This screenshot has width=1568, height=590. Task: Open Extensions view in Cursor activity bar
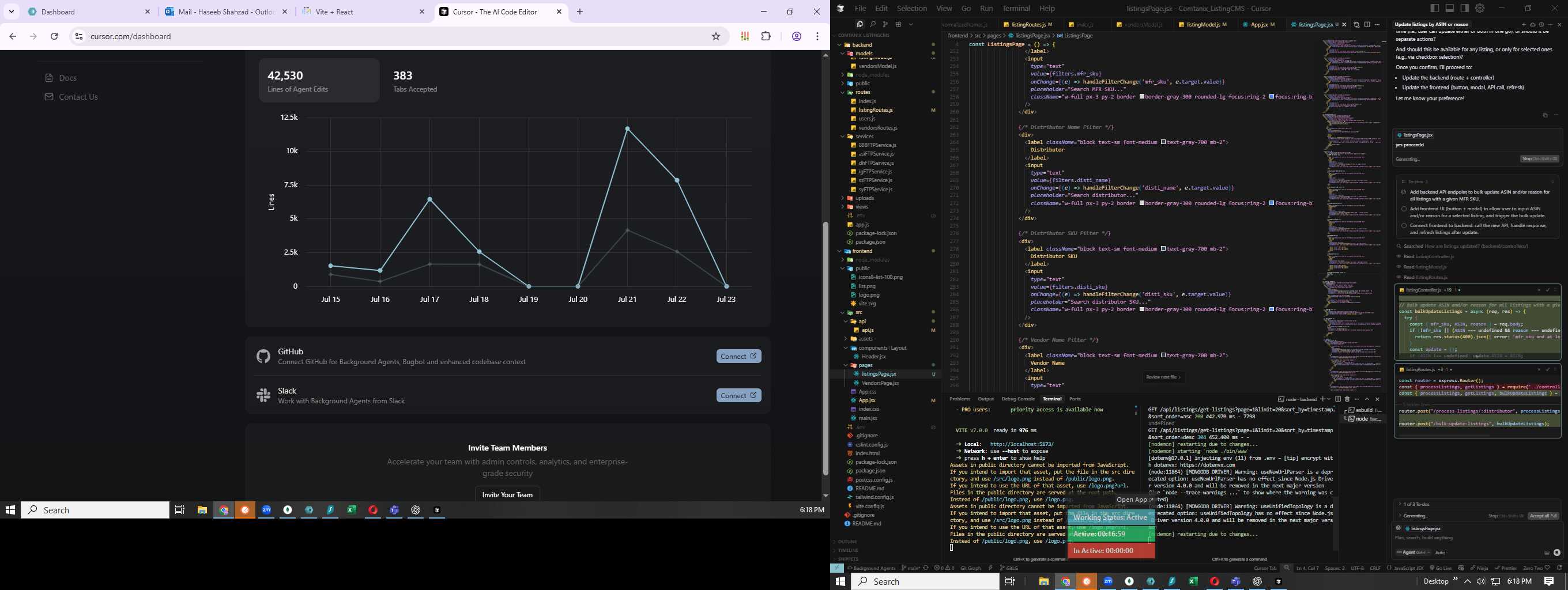click(898, 24)
